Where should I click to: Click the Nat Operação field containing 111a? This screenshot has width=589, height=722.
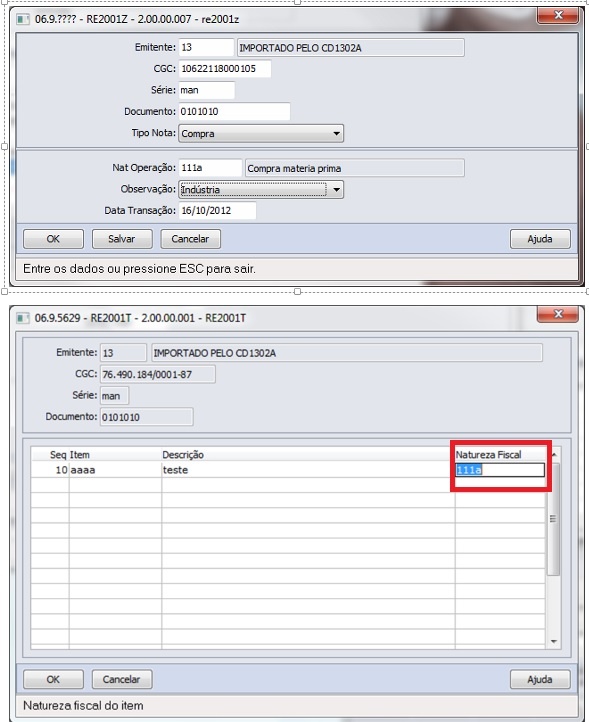(x=210, y=168)
